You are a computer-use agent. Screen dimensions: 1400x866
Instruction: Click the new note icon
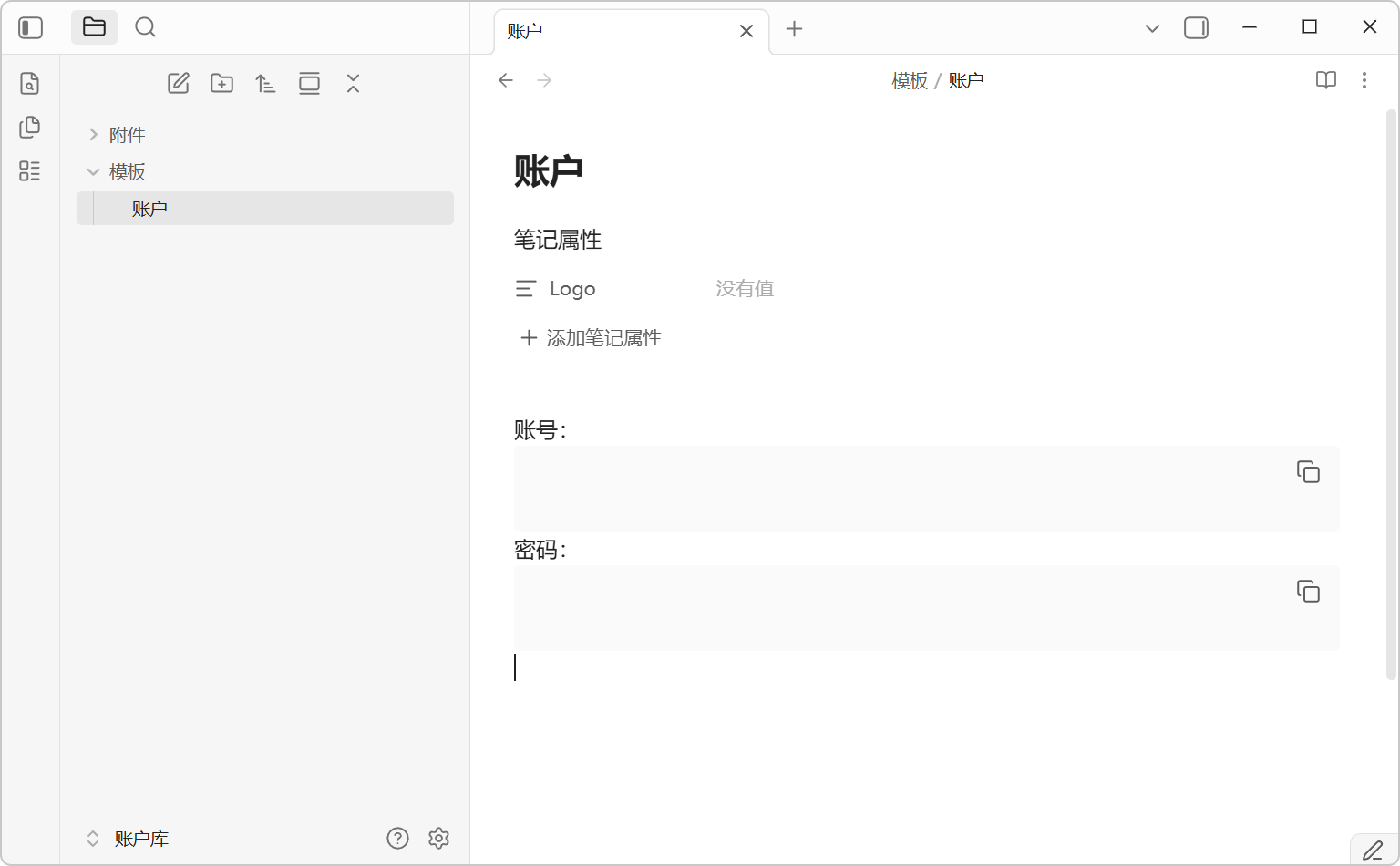point(179,84)
